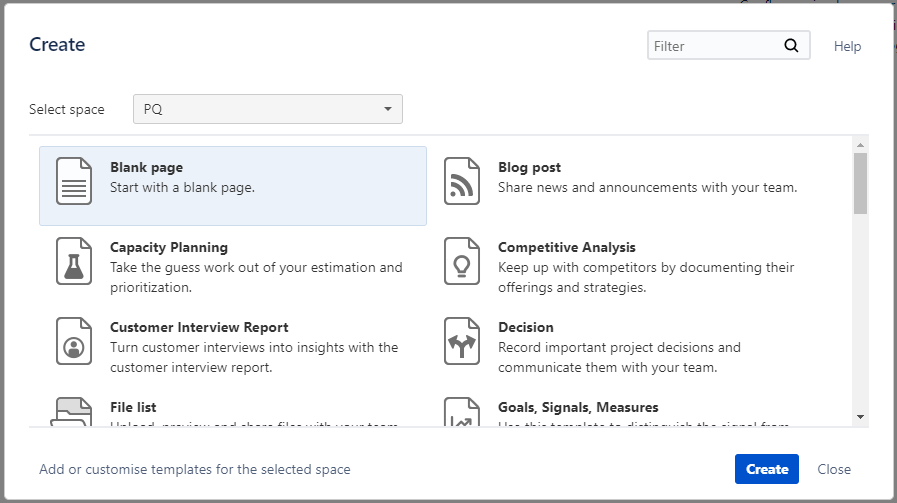The image size is (897, 503).
Task: Select the Decision template title
Action: point(525,327)
